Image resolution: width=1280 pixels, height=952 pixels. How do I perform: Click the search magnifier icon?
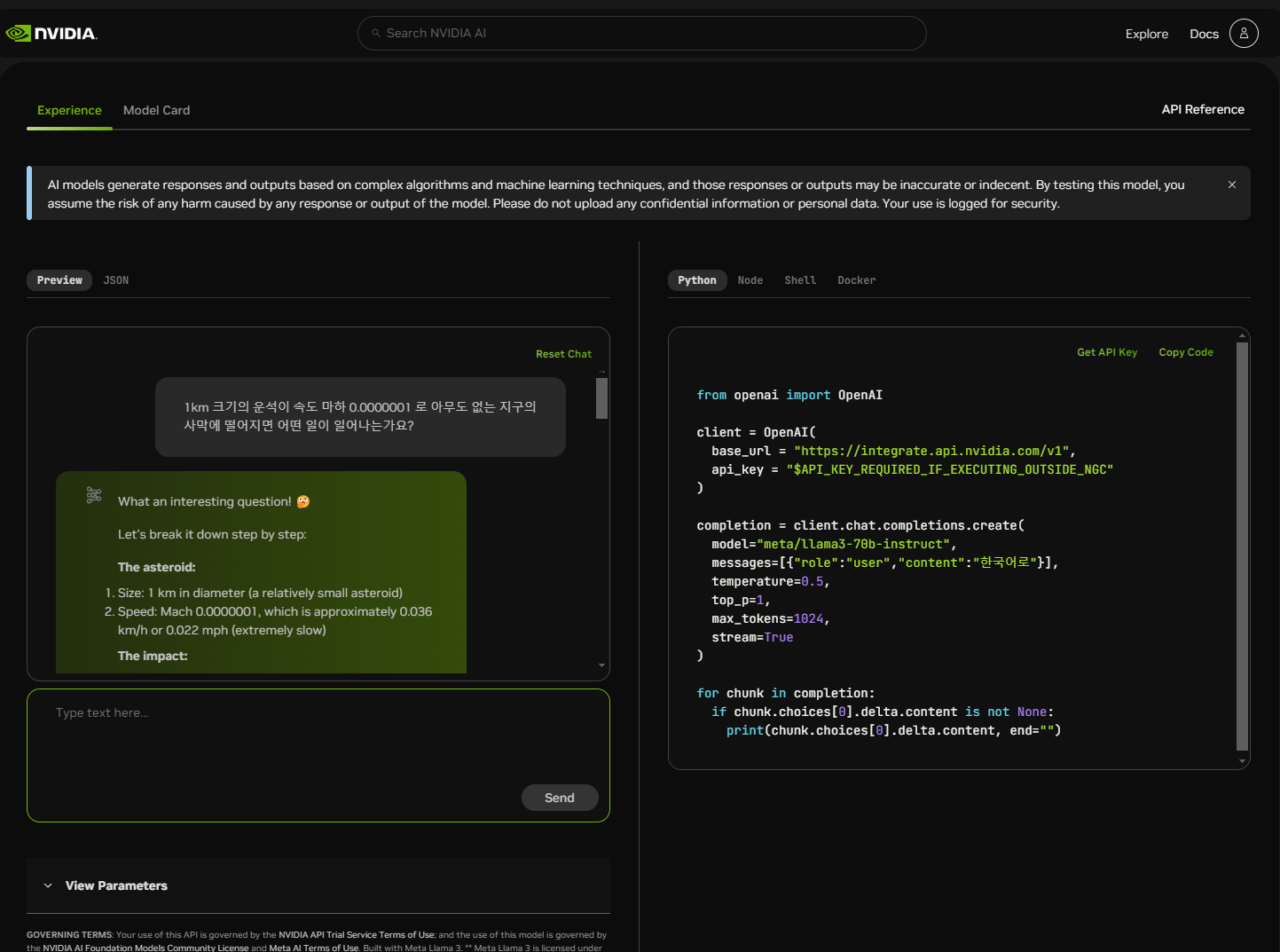[x=376, y=33]
